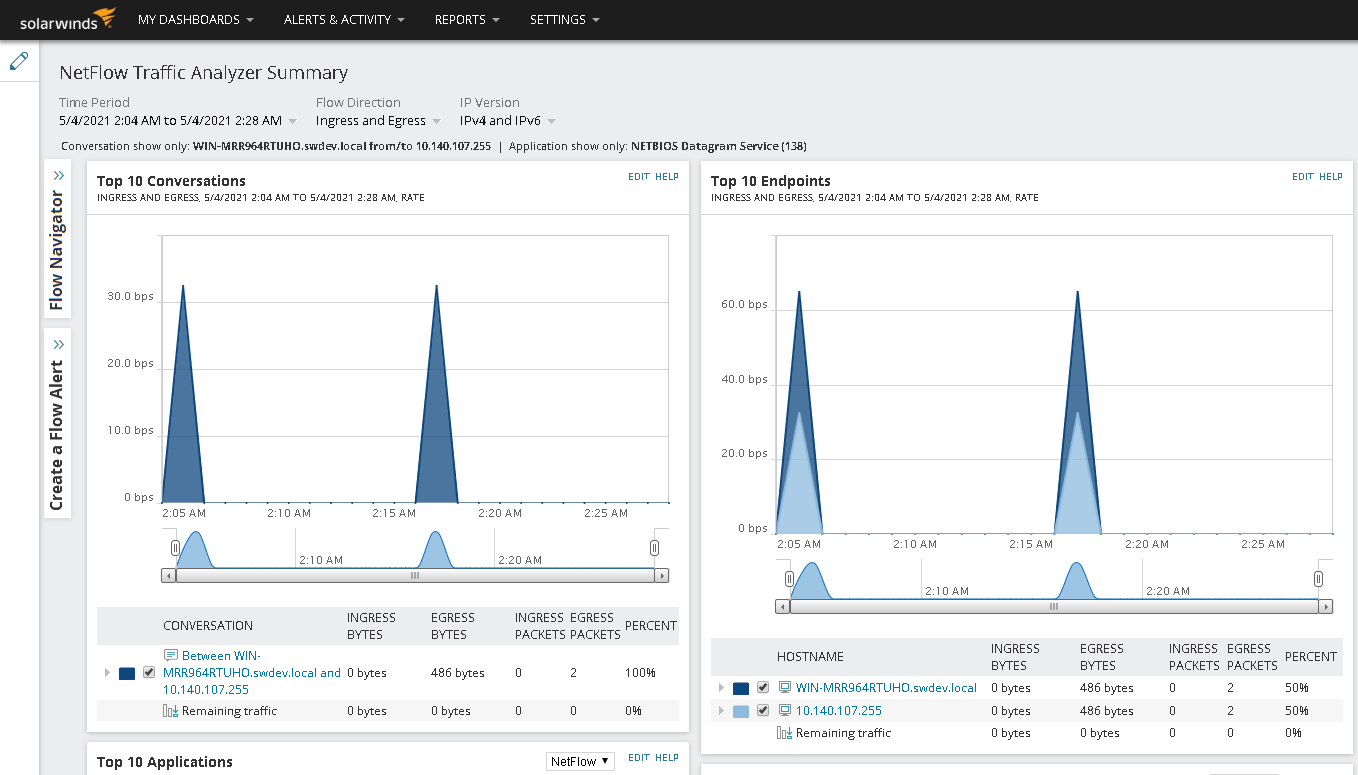Open the IP Version dropdown
The image size is (1358, 775).
tap(508, 121)
